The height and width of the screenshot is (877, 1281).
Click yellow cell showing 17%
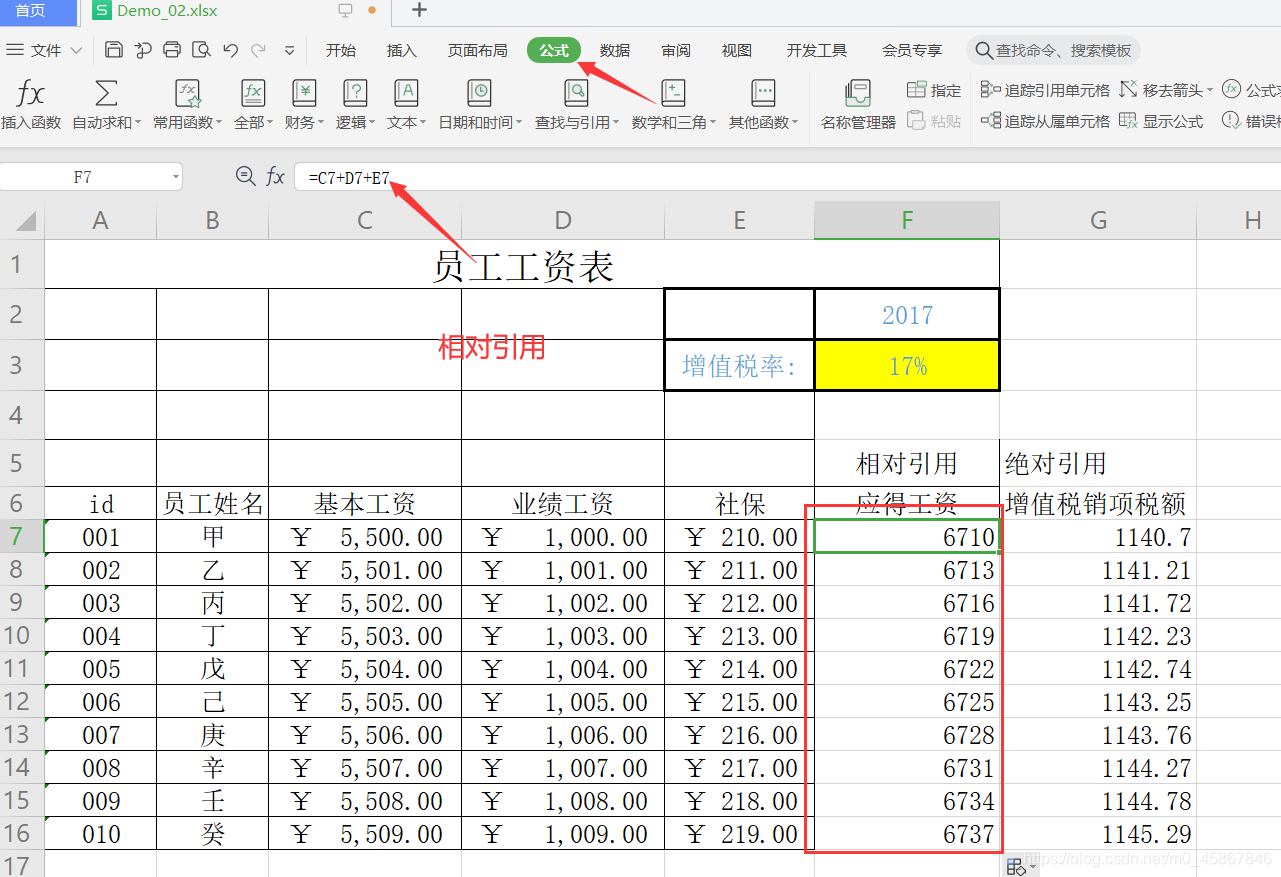point(907,365)
